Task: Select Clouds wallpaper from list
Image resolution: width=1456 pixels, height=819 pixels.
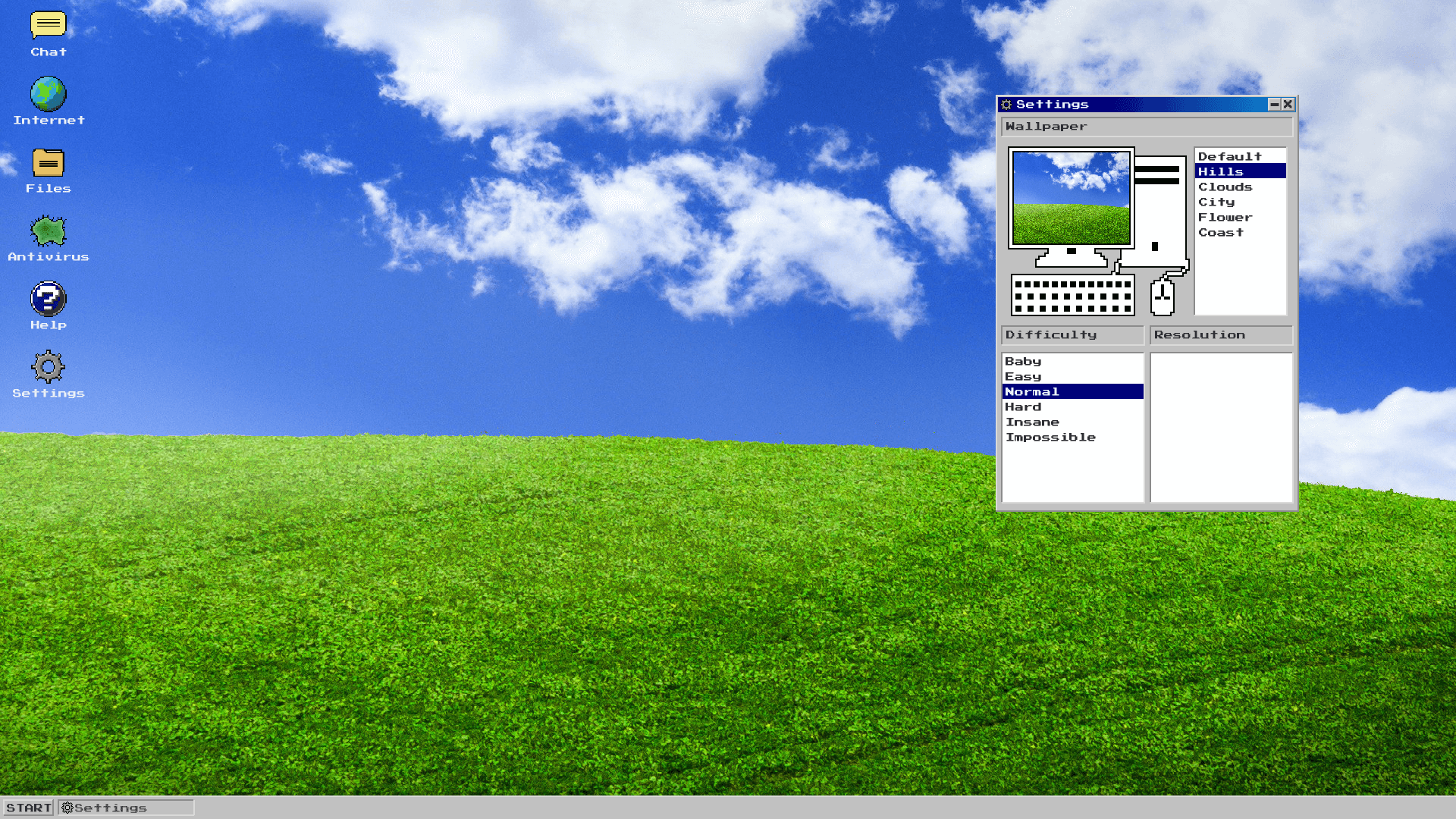Action: pos(1225,186)
